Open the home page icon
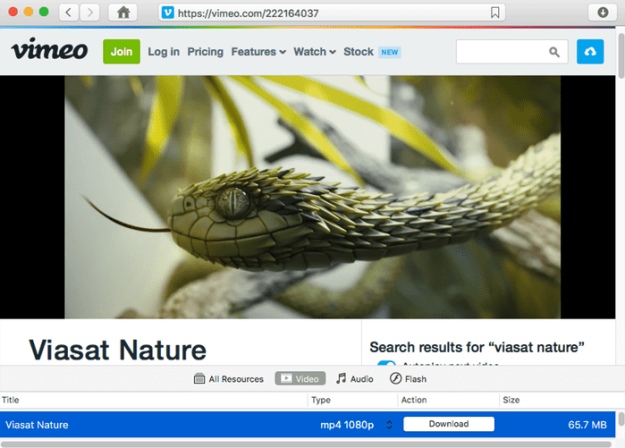Image resolution: width=625 pixels, height=448 pixels. pos(123,12)
